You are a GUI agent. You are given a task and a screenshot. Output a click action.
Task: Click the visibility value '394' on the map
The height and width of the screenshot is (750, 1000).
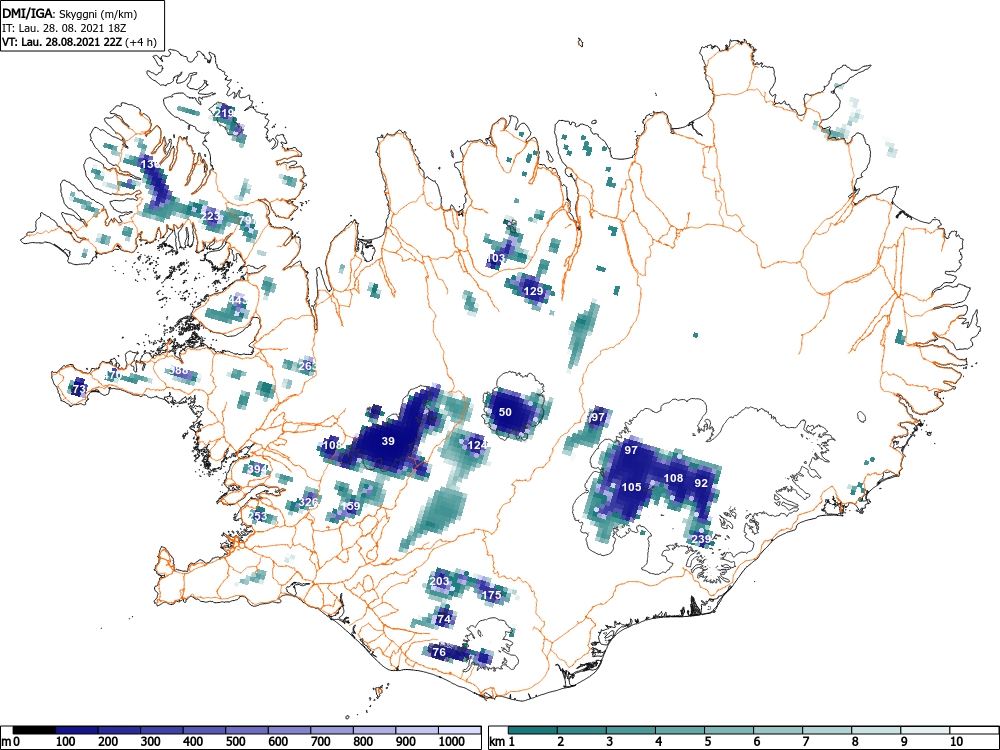(257, 470)
